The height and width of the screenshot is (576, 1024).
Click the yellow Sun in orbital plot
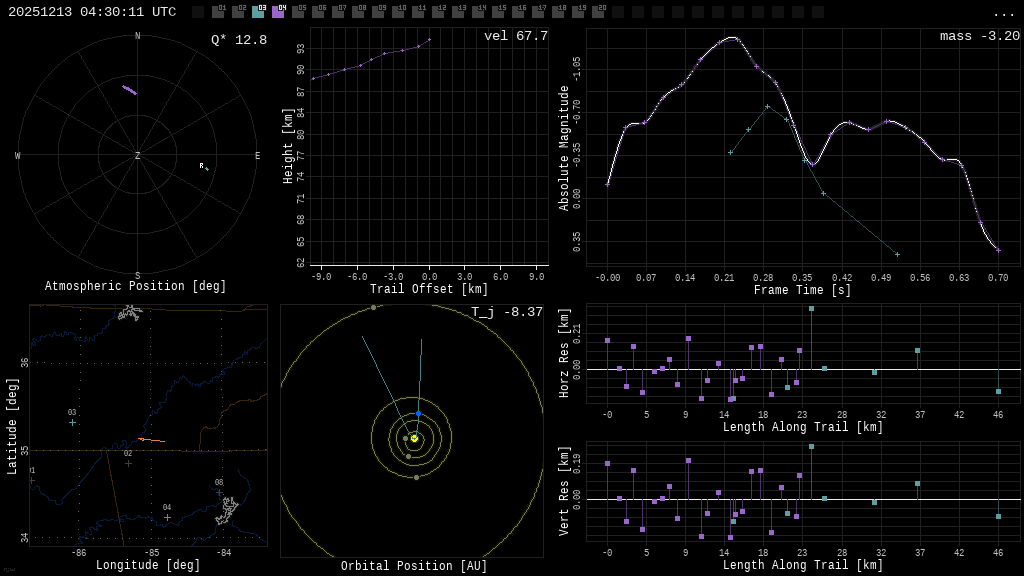(x=414, y=438)
